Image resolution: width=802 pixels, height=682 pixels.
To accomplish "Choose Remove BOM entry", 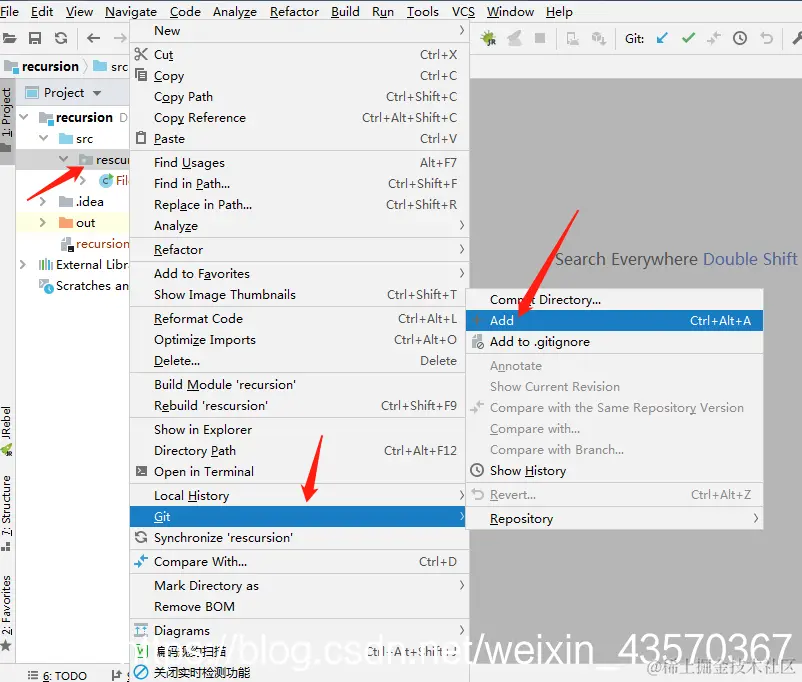I will (299, 607).
